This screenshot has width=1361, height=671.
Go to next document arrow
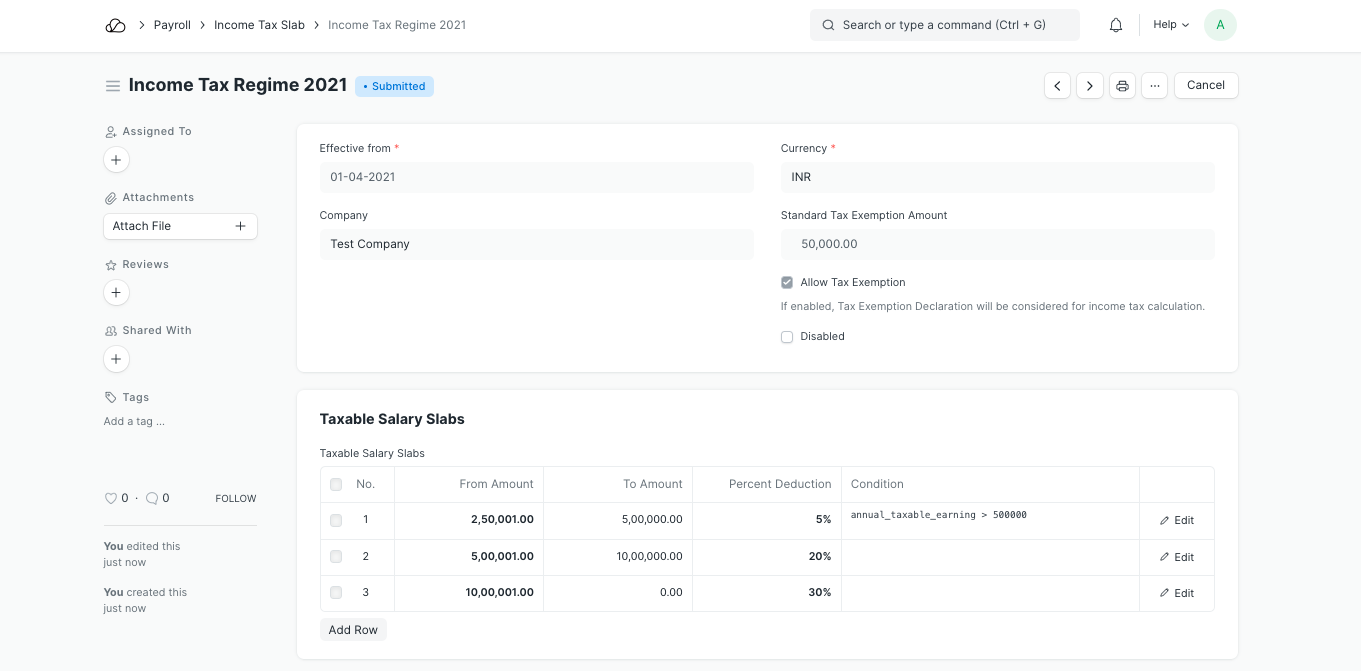pyautogui.click(x=1090, y=86)
